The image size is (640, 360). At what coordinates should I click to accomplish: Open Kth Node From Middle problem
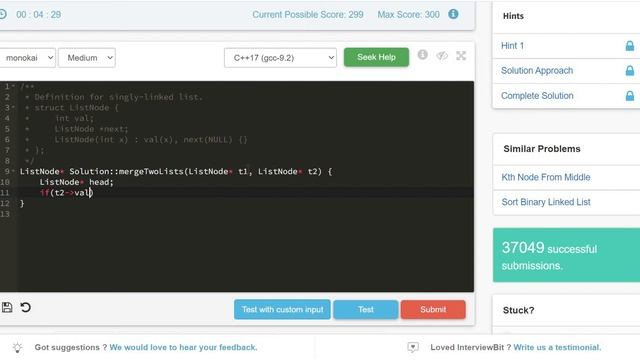[x=546, y=177]
